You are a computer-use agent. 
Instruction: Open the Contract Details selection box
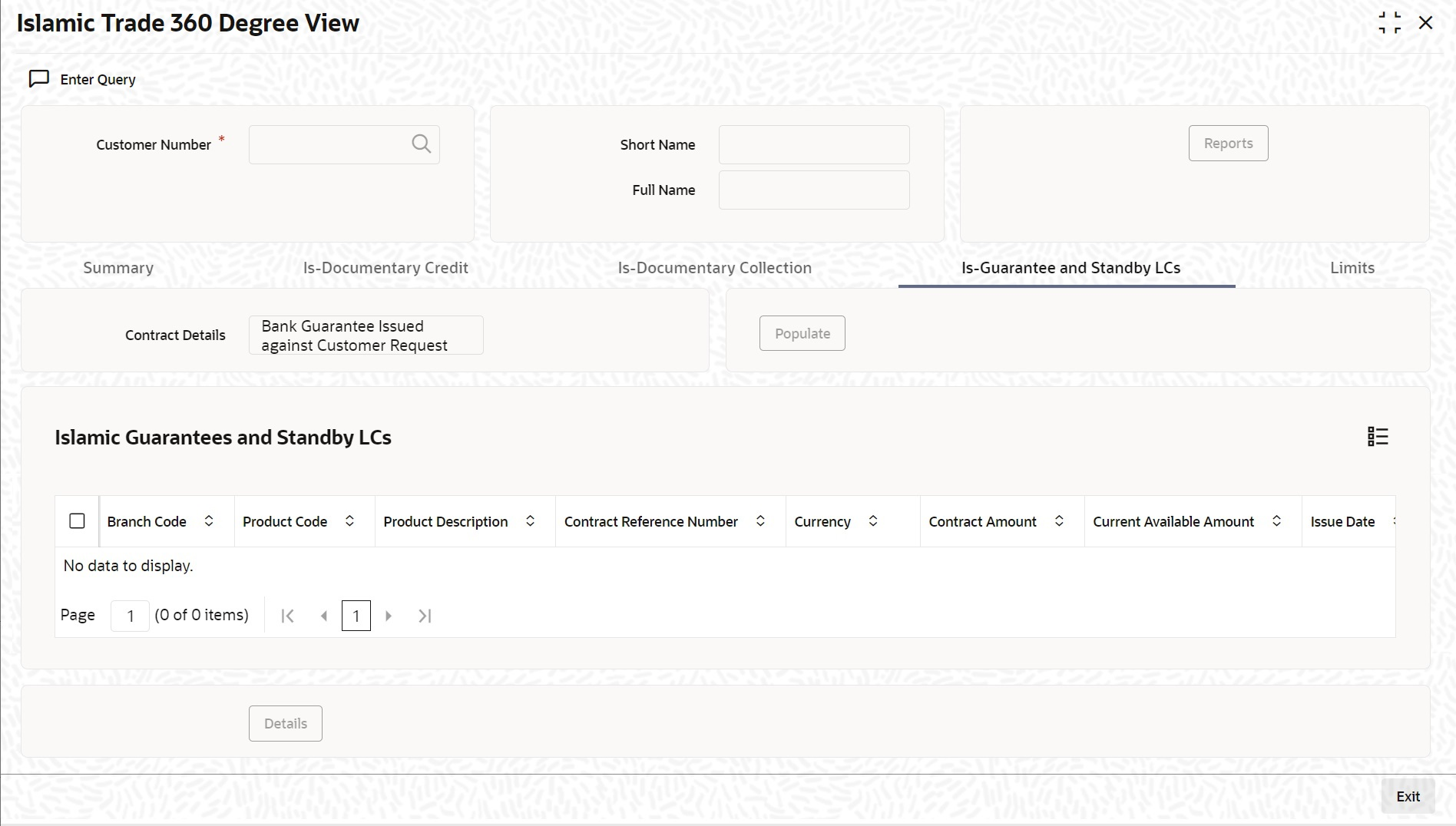coord(366,335)
